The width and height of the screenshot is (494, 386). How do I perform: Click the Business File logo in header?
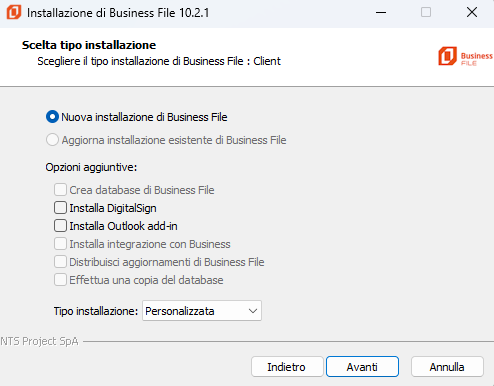tap(465, 56)
